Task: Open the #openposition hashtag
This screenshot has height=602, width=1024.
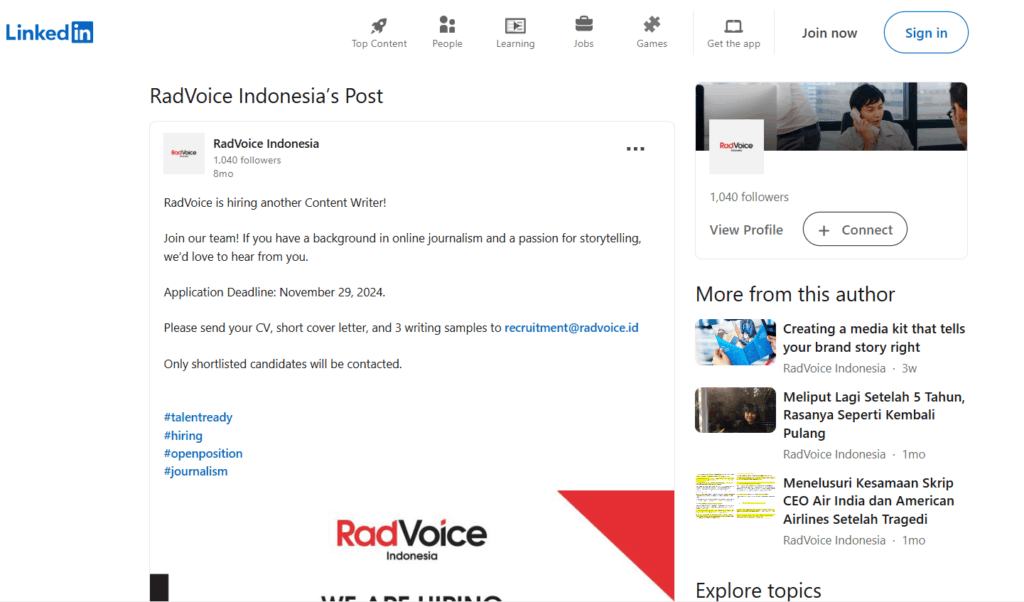Action: coord(203,453)
